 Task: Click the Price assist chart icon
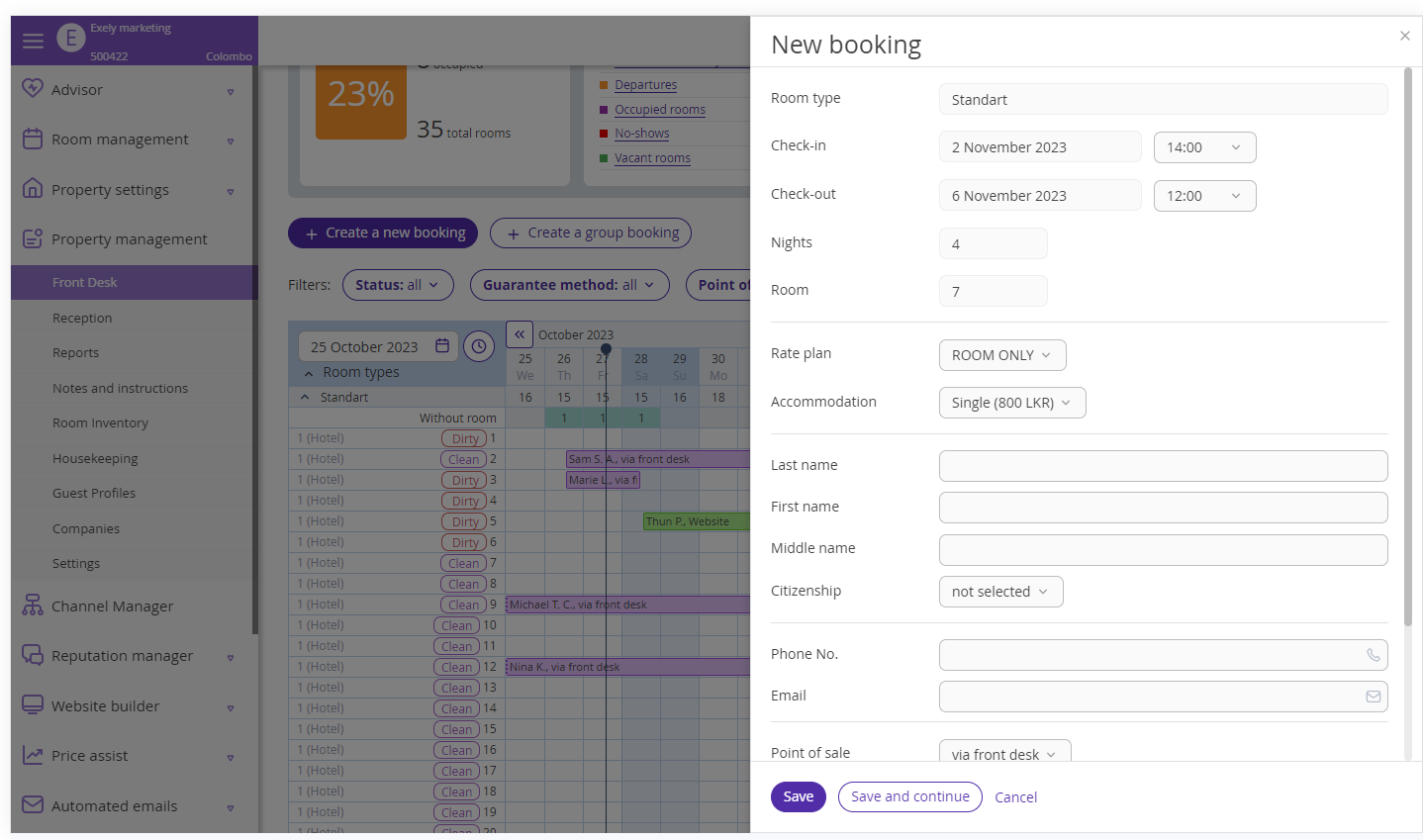(x=33, y=755)
